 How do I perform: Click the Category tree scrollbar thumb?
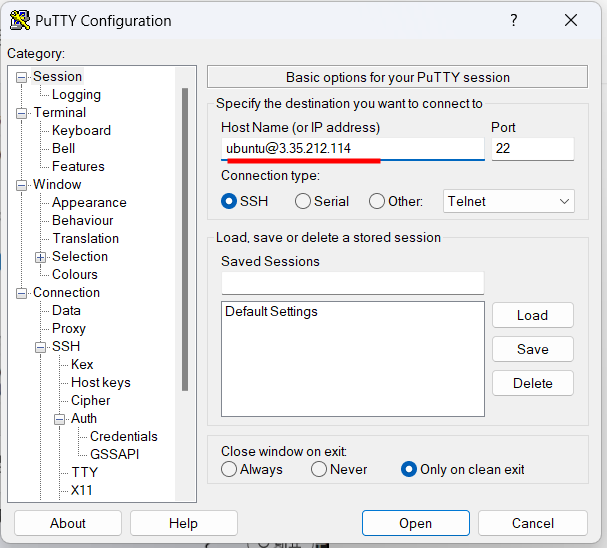point(185,240)
